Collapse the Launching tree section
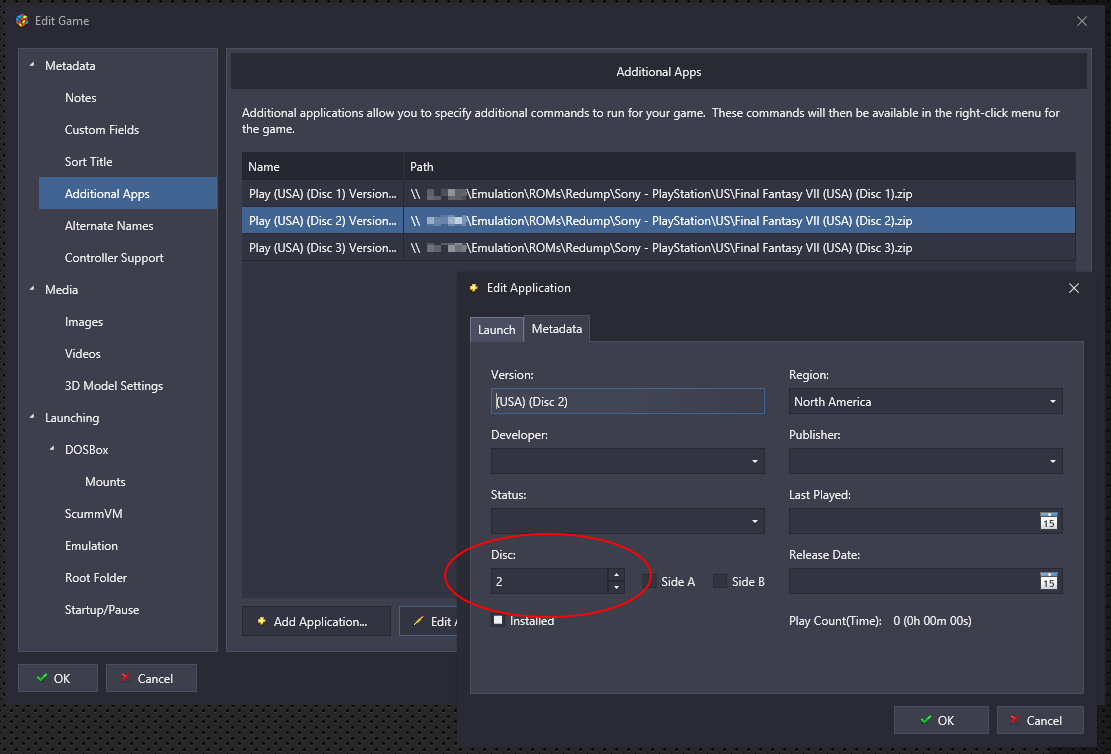 click(x=32, y=417)
